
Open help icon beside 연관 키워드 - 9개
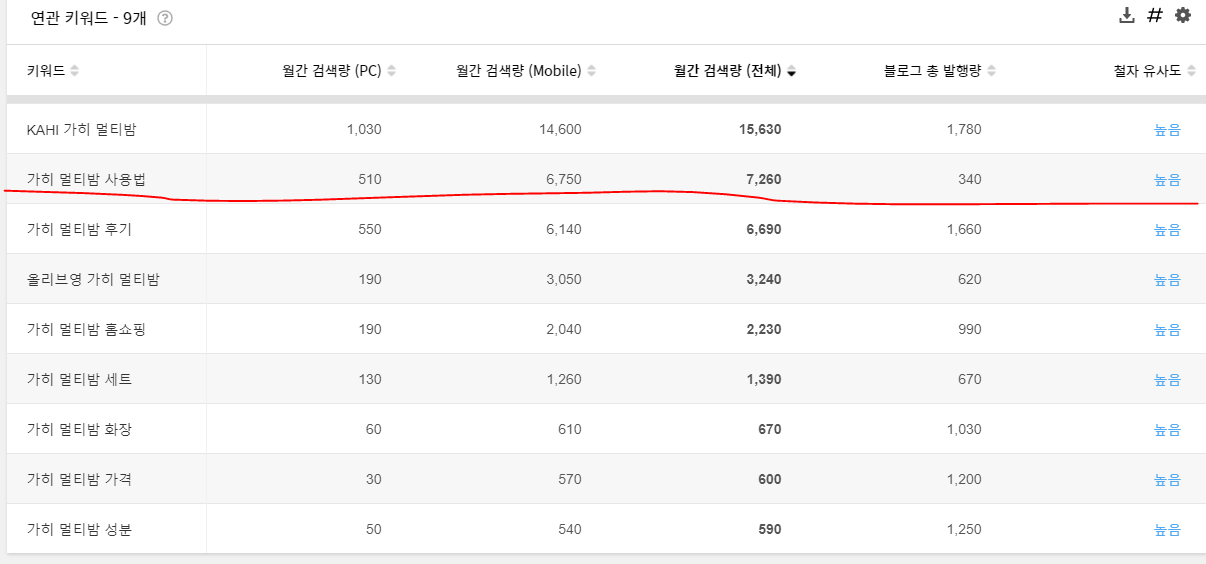coord(165,18)
